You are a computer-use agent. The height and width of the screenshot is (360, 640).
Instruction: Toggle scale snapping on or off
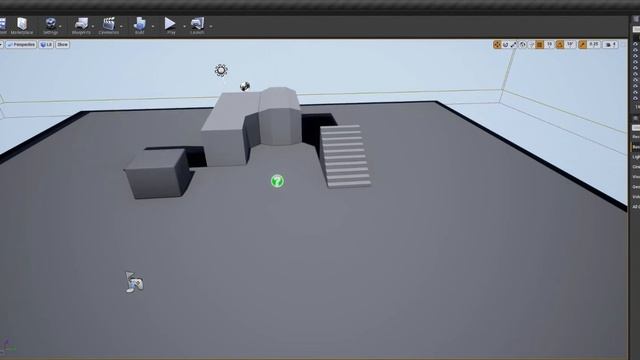(x=582, y=44)
